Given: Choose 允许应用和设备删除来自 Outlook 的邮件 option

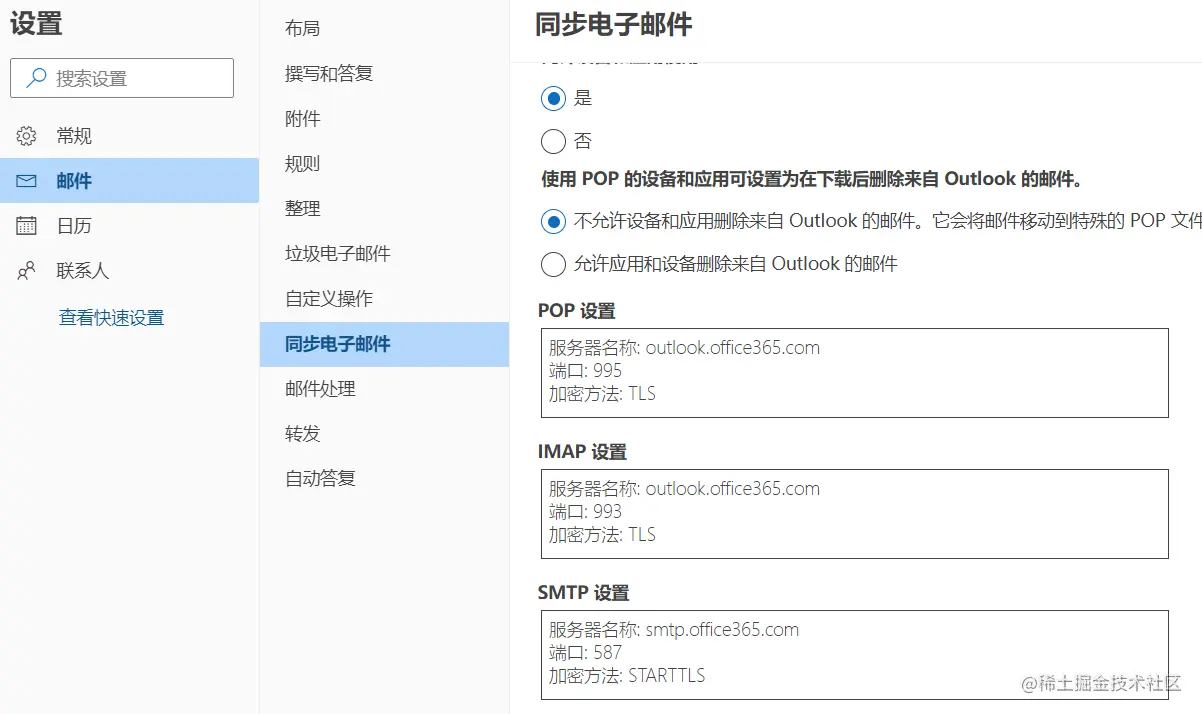Looking at the screenshot, I should click(553, 264).
